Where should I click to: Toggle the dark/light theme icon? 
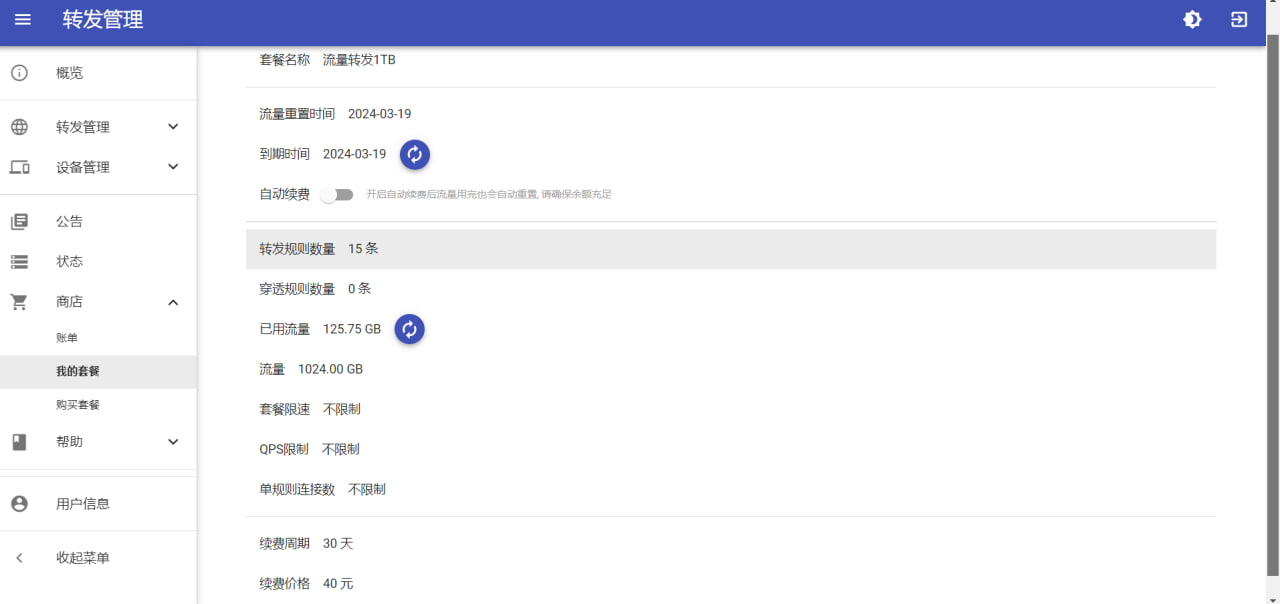(x=1192, y=20)
